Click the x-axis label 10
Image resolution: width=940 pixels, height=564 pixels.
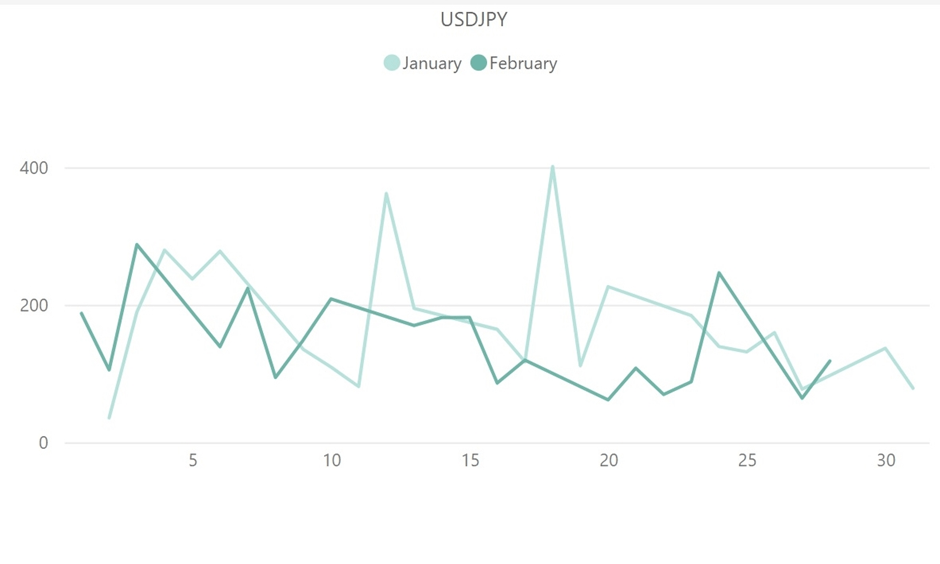(x=331, y=461)
